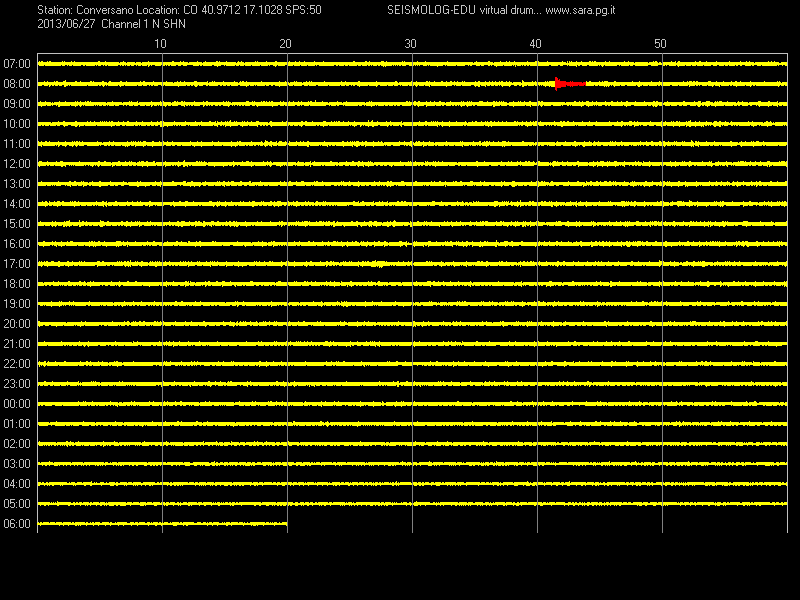Click the Channel 1 N SHN label
Viewport: 800px width, 600px height.
point(143,24)
